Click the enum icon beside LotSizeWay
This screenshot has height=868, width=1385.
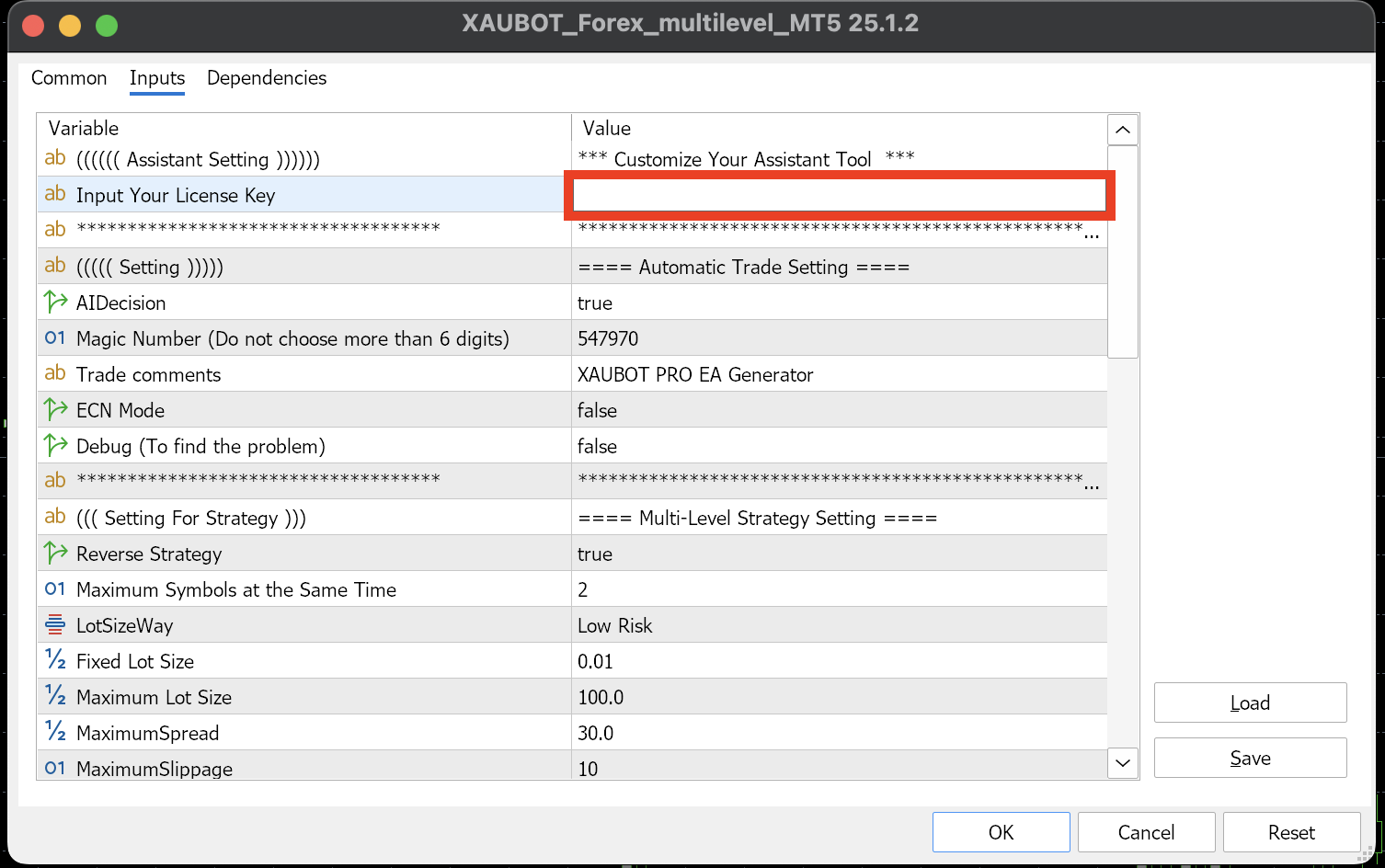(55, 624)
